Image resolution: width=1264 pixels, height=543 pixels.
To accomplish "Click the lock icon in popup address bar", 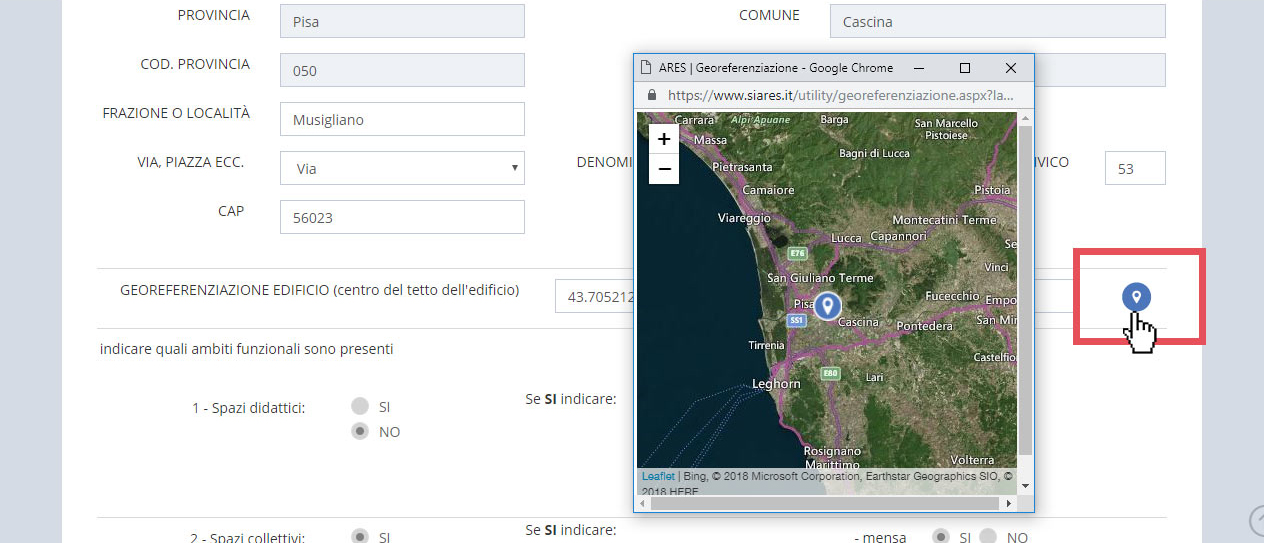I will pyautogui.click(x=652, y=95).
